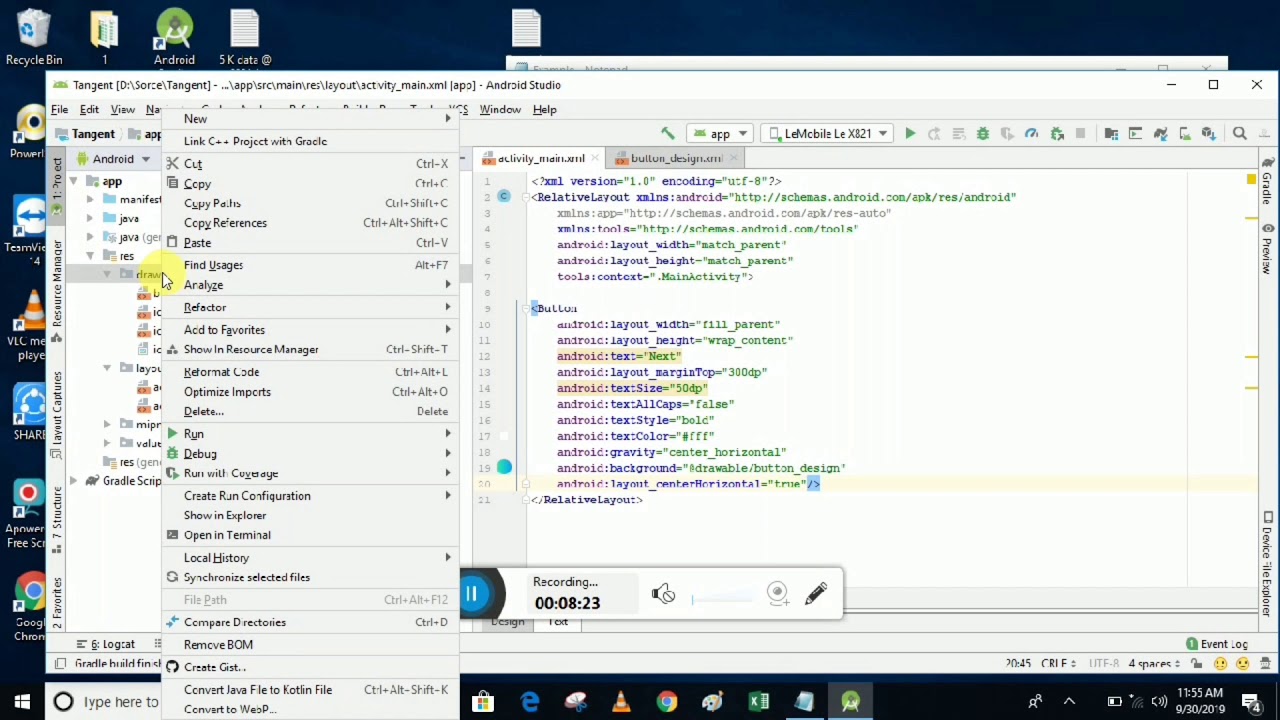The width and height of the screenshot is (1280, 720).
Task: Open the app run configuration dropdown
Action: click(x=720, y=133)
